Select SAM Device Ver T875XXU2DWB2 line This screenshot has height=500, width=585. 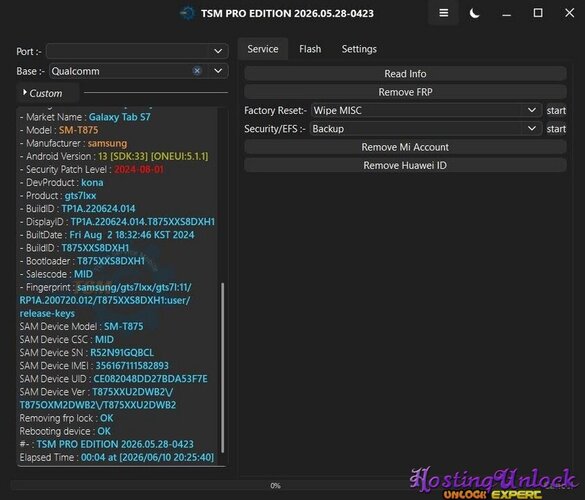tap(96, 392)
